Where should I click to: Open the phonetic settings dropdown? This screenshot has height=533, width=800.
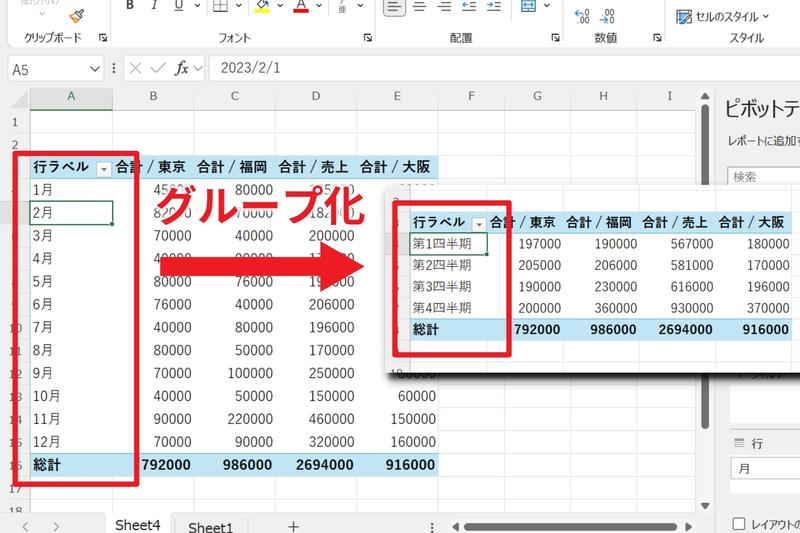pos(360,6)
